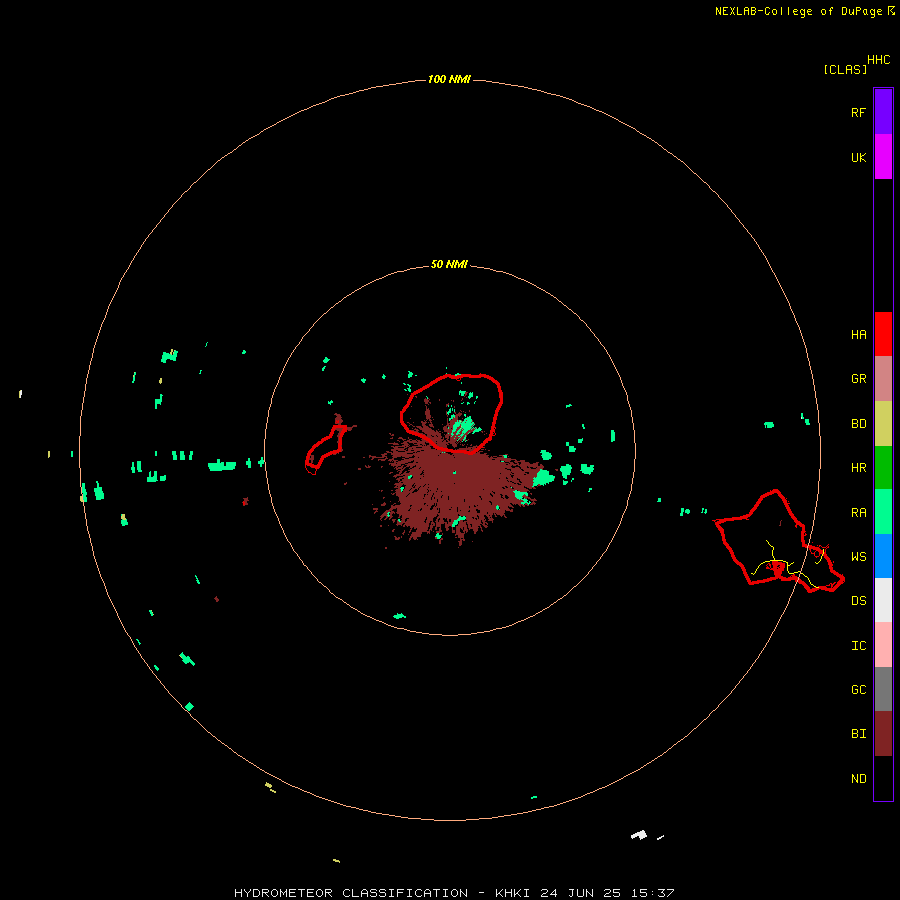This screenshot has width=900, height=900.
Task: Click the HHC product code text
Action: point(878,60)
